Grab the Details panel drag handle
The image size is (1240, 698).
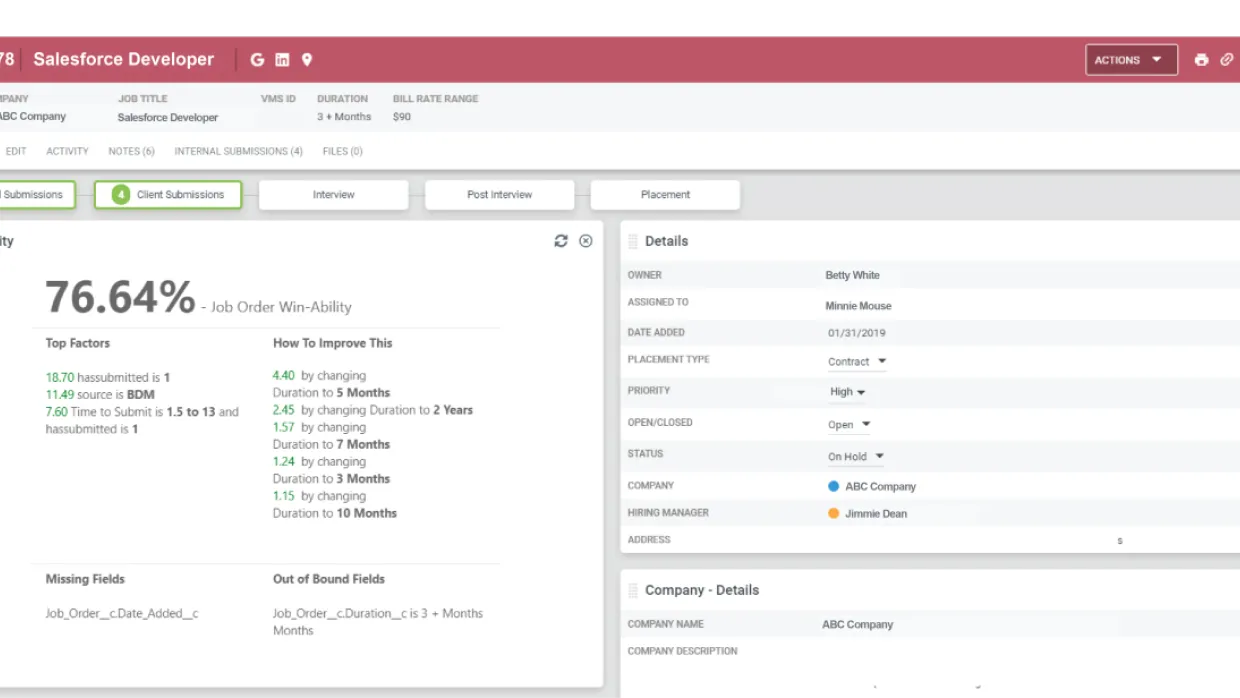click(632, 241)
